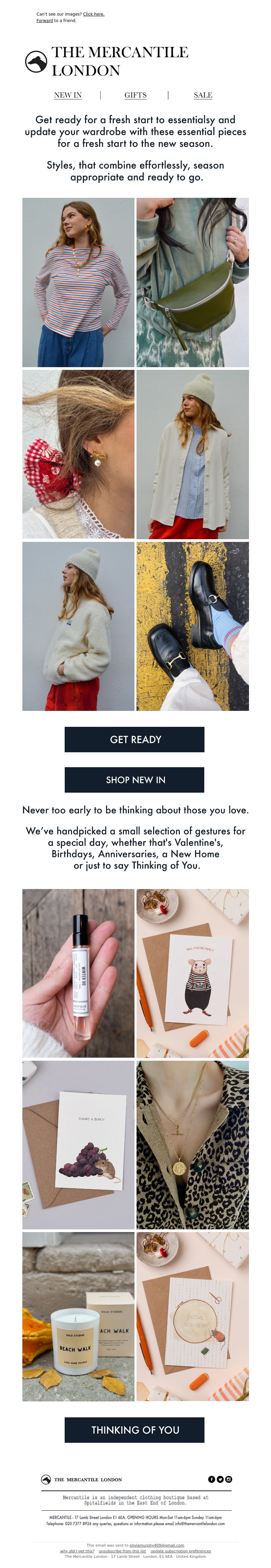Open the Instagram icon in footer
The width and height of the screenshot is (271, 1568).
(228, 1478)
